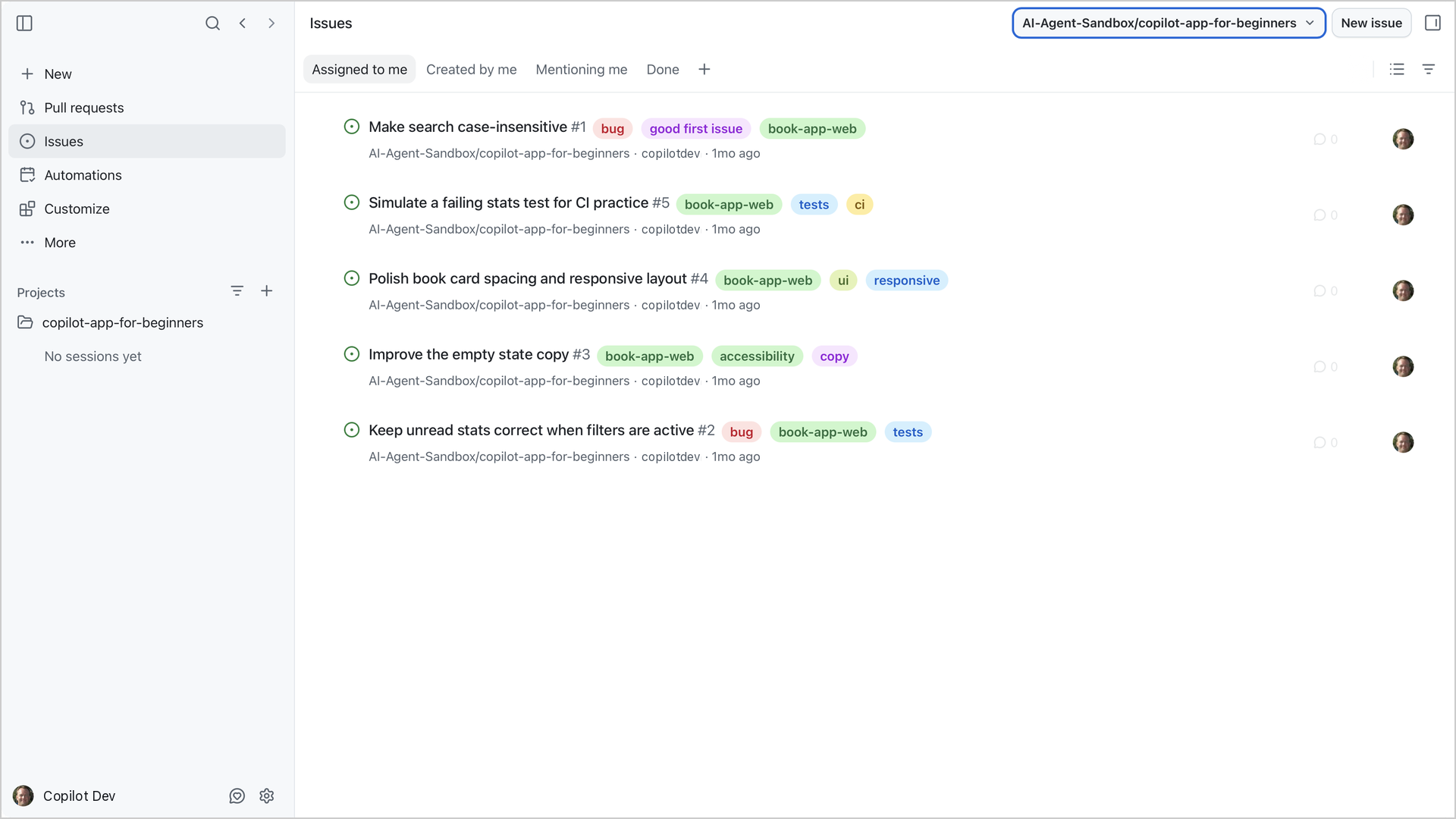Open Issues in the sidebar
This screenshot has width=1456, height=819.
click(147, 142)
